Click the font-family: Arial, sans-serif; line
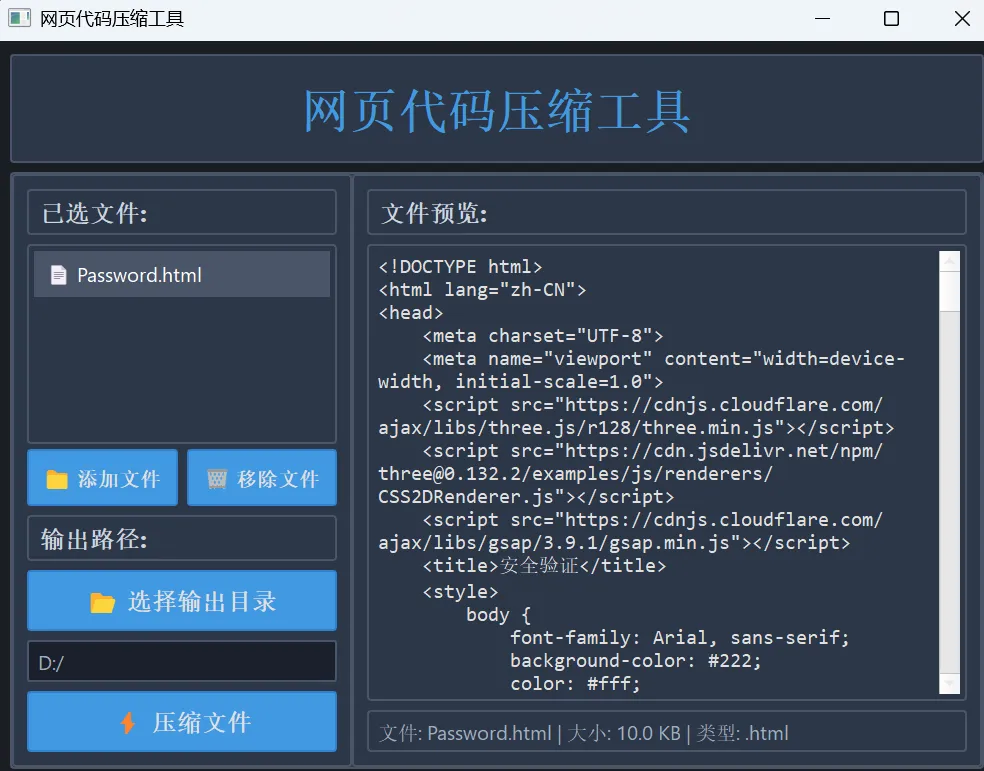Screen dimensions: 984x771 680,637
